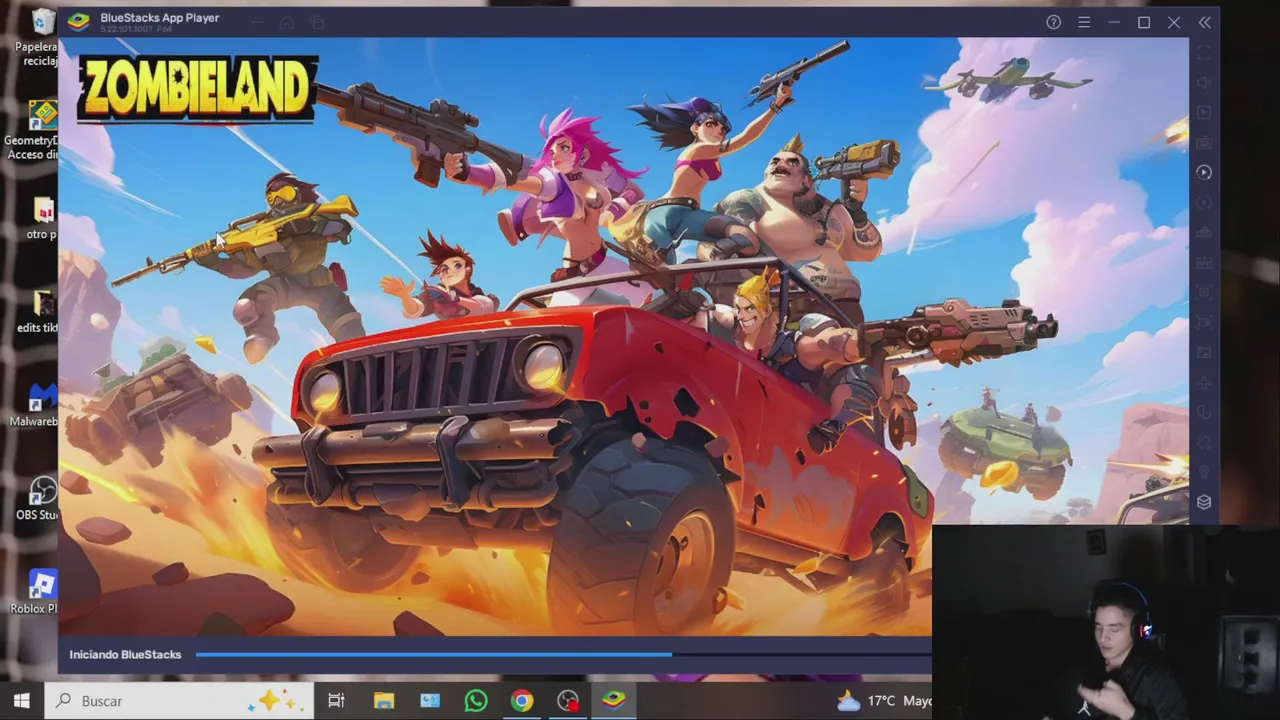Click the rotate screen icon in sidebar

[1204, 412]
